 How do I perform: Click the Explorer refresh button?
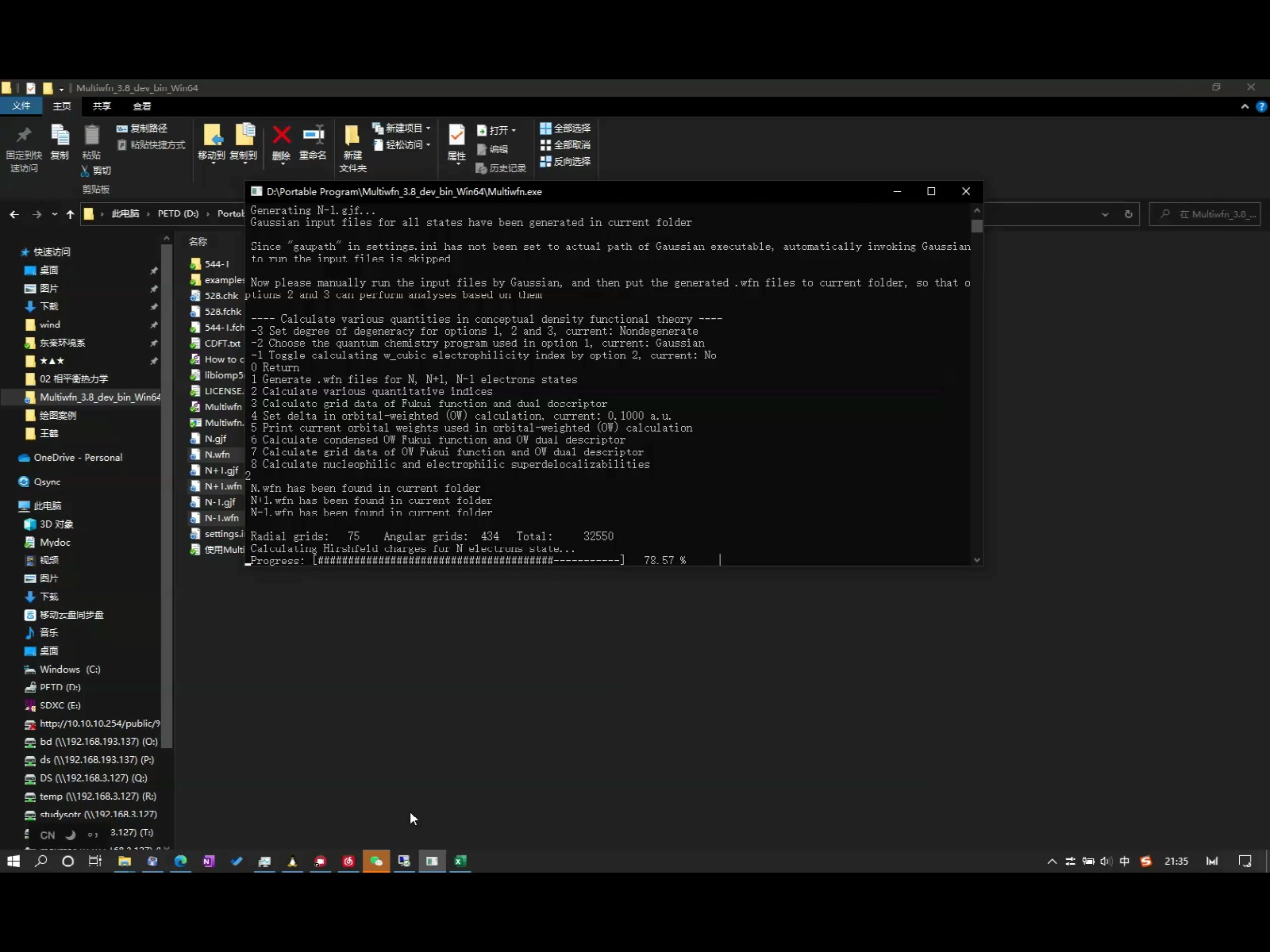point(1128,214)
